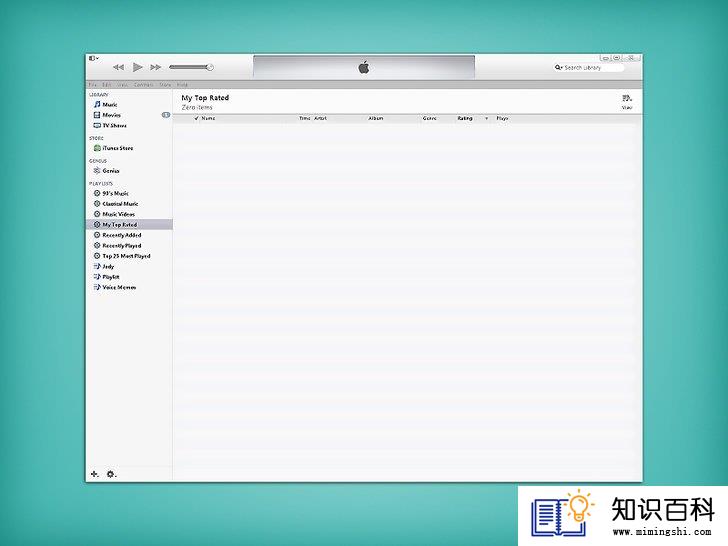This screenshot has height=546, width=728.
Task: Click the My Top Rated playlist title
Action: pyautogui.click(x=205, y=98)
